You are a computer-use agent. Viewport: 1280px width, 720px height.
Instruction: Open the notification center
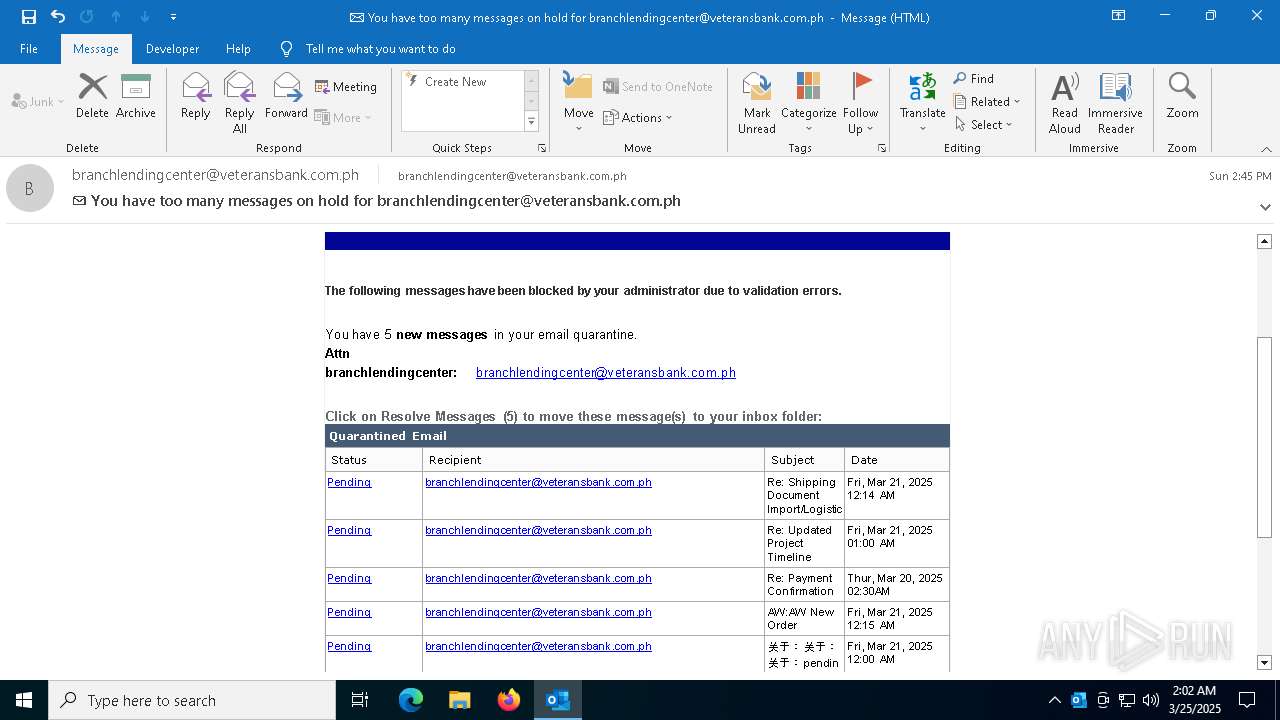[1247, 700]
